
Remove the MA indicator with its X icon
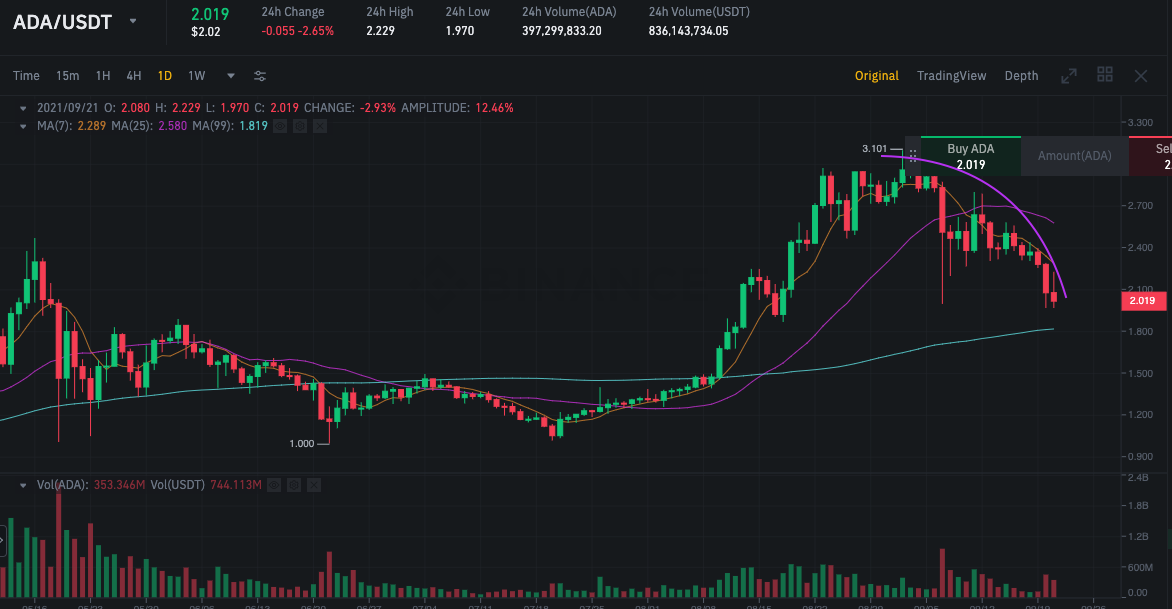pos(320,126)
